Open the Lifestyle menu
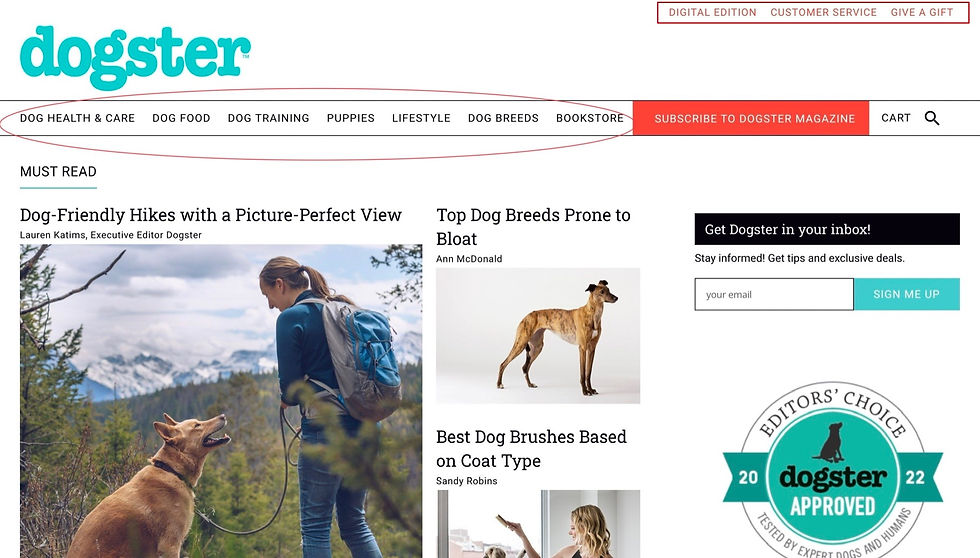 tap(421, 118)
